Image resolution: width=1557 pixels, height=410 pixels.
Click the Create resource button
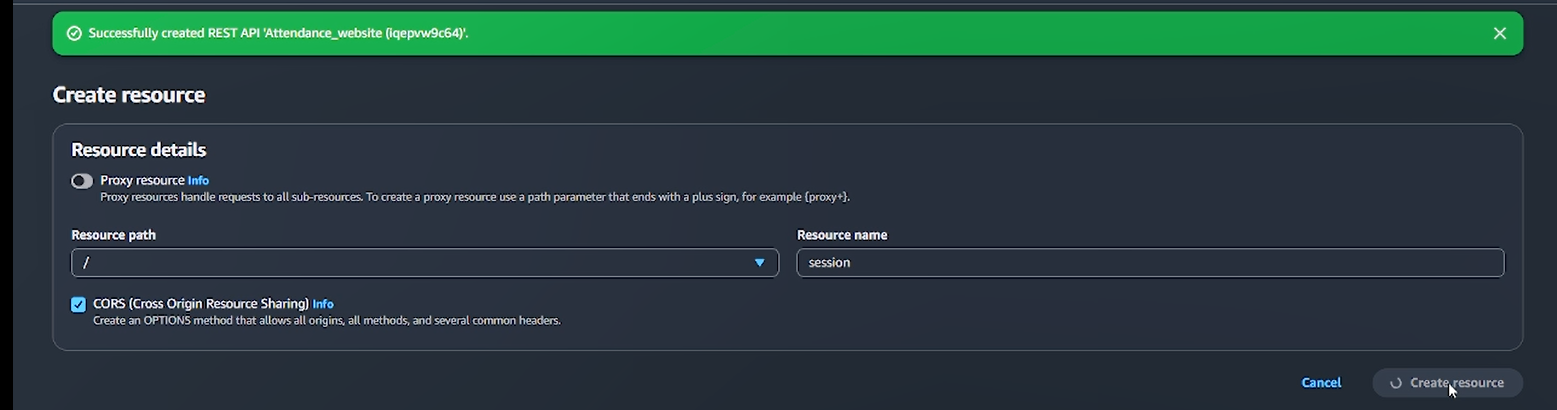point(1447,383)
